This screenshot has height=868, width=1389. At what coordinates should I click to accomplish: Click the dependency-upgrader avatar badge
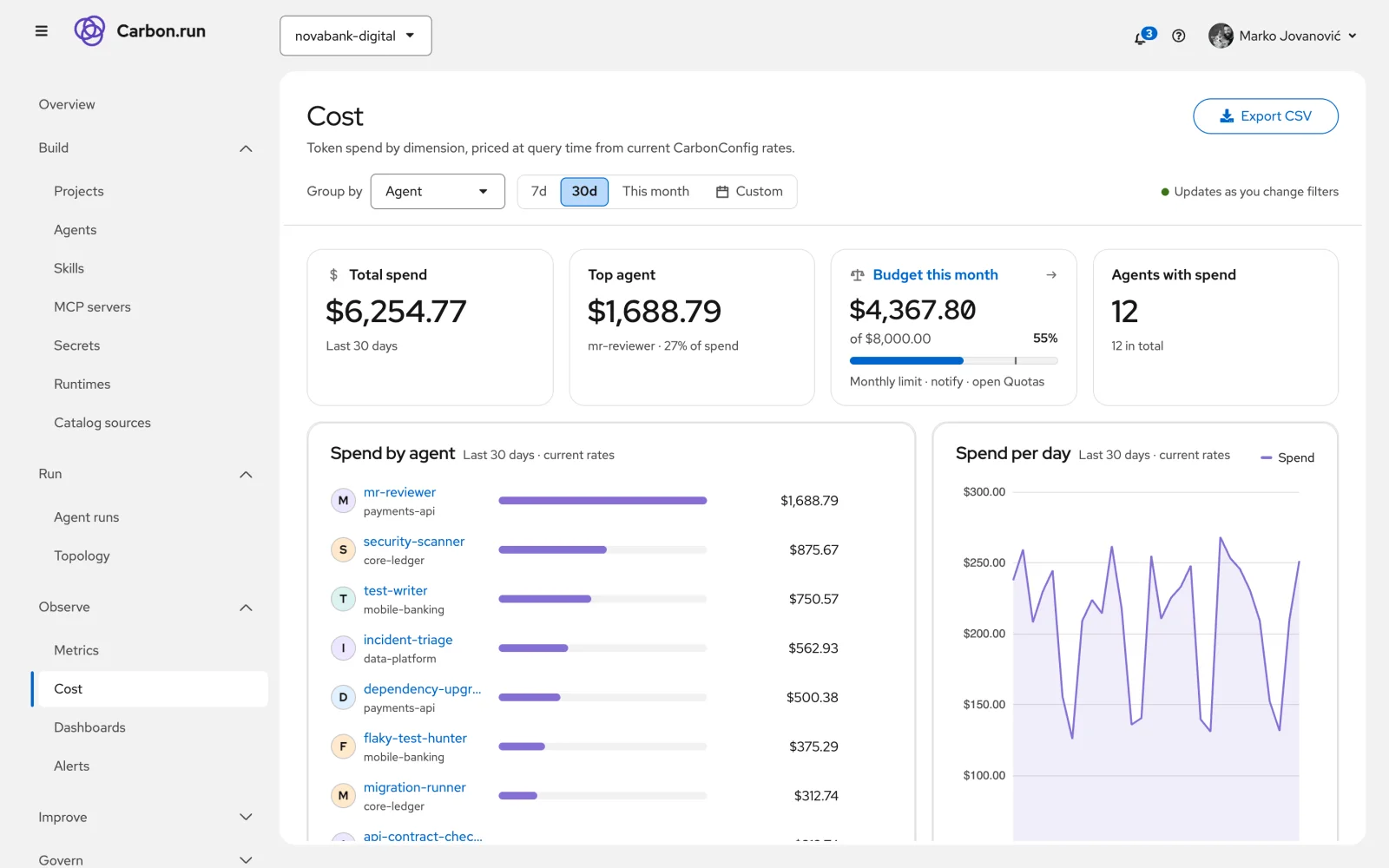[x=343, y=698]
